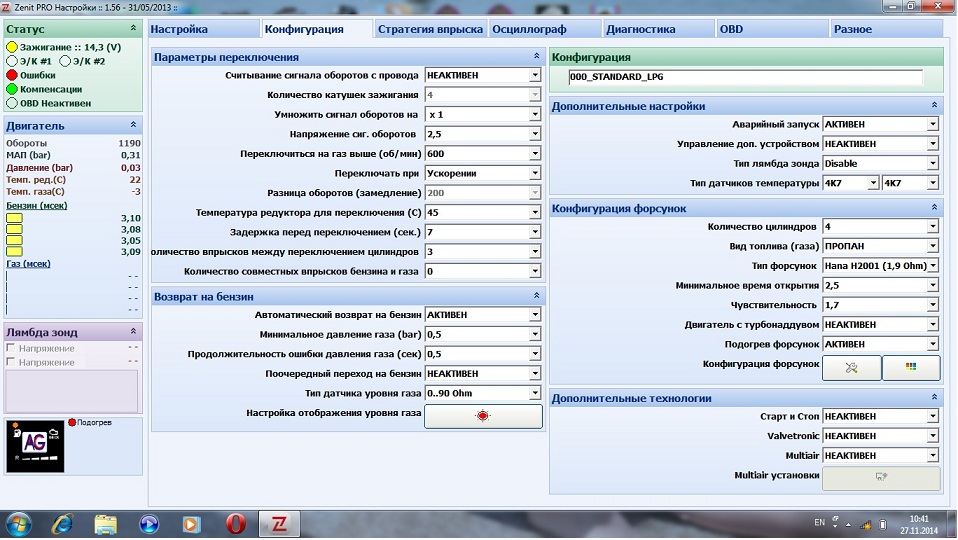
Task: Select the Э/К #2 radio indicator
Action: click(x=66, y=60)
